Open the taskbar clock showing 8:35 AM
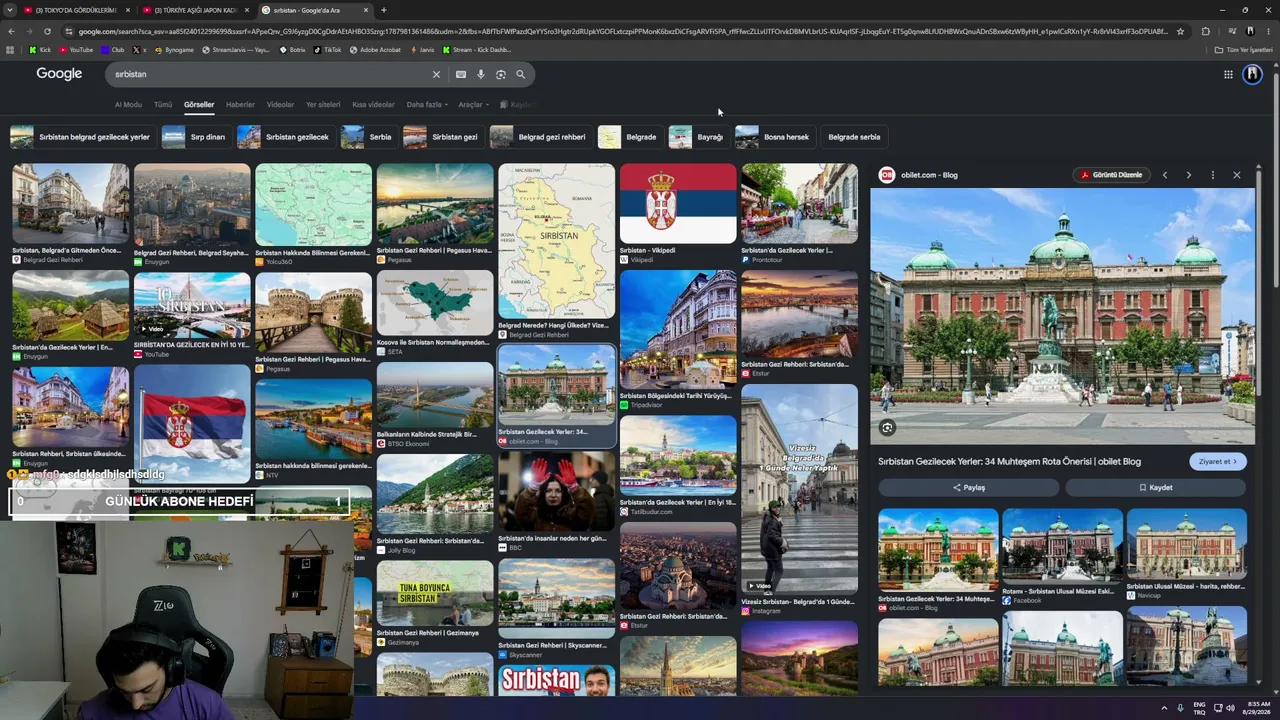The width and height of the screenshot is (1280, 720). click(1259, 708)
